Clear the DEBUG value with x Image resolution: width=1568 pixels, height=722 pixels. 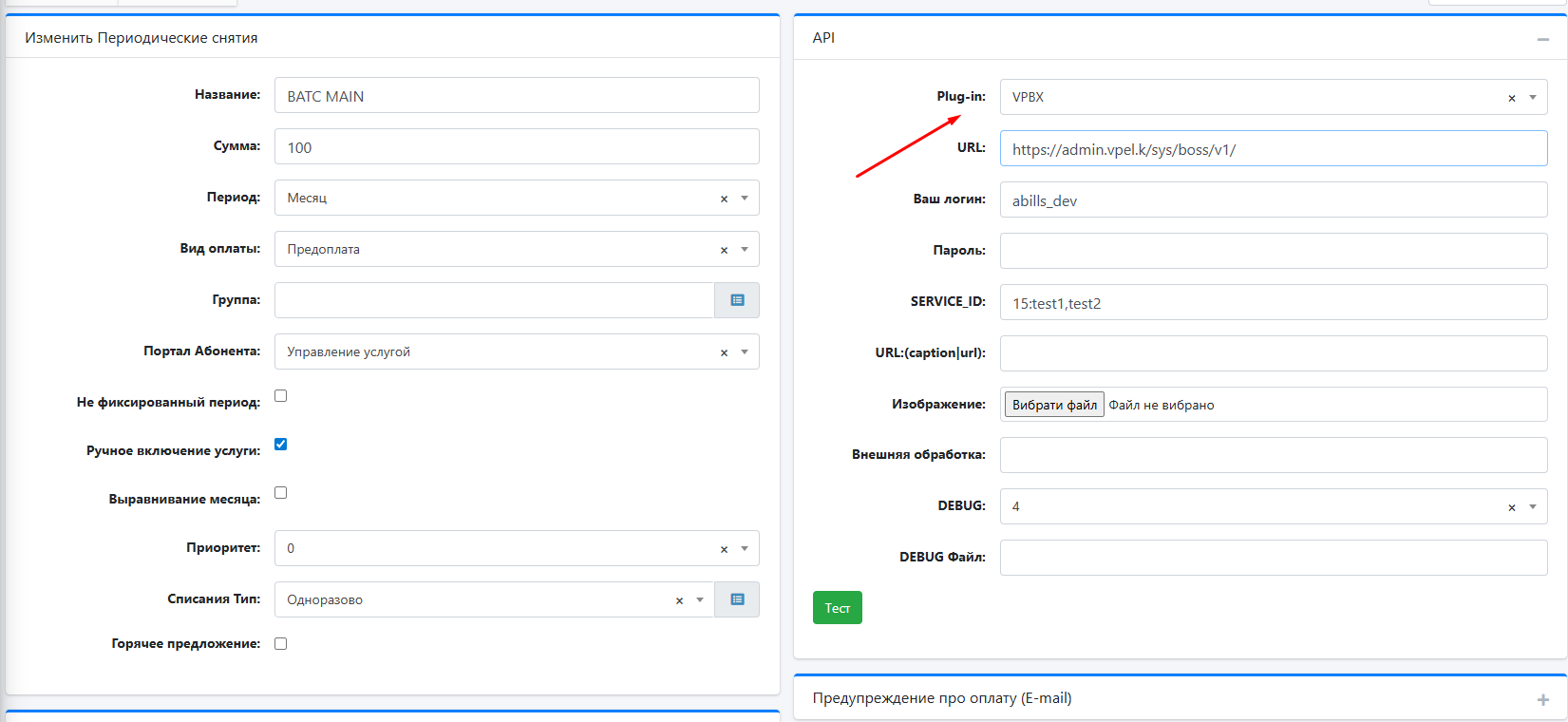1511,507
